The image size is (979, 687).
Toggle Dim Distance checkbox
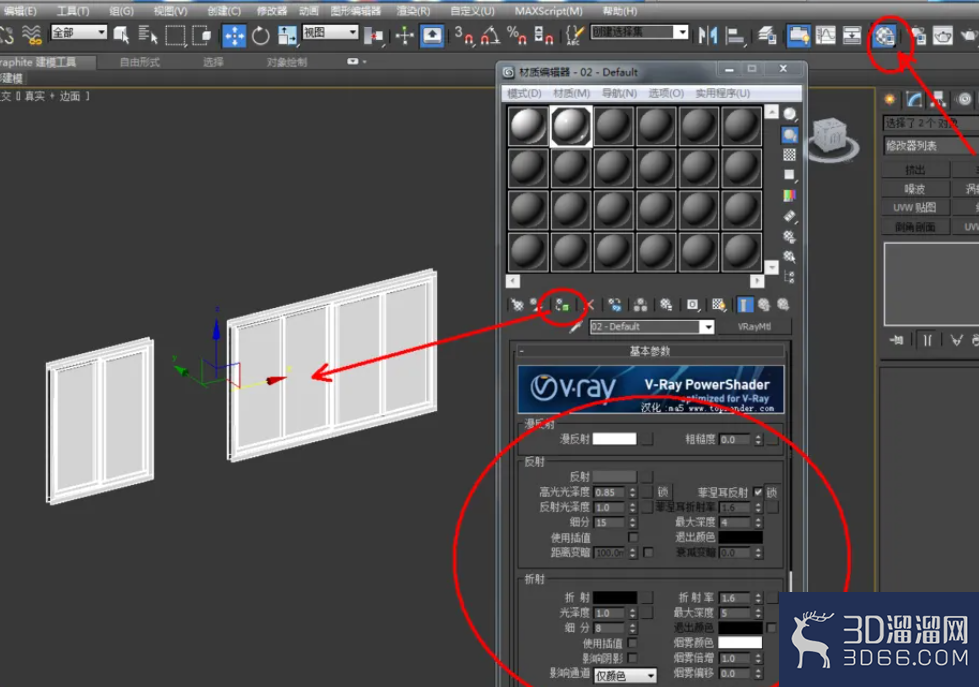[x=649, y=552]
